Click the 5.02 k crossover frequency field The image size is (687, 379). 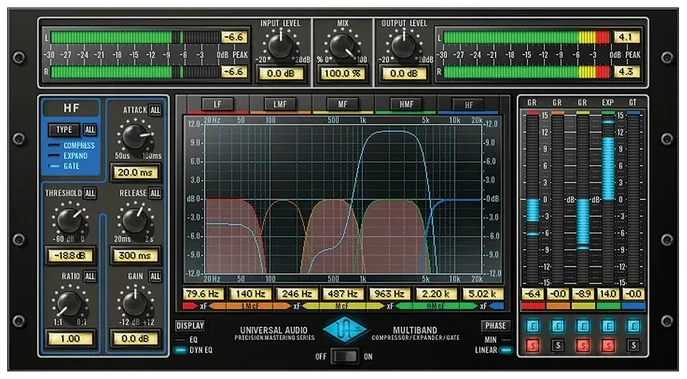tap(482, 294)
